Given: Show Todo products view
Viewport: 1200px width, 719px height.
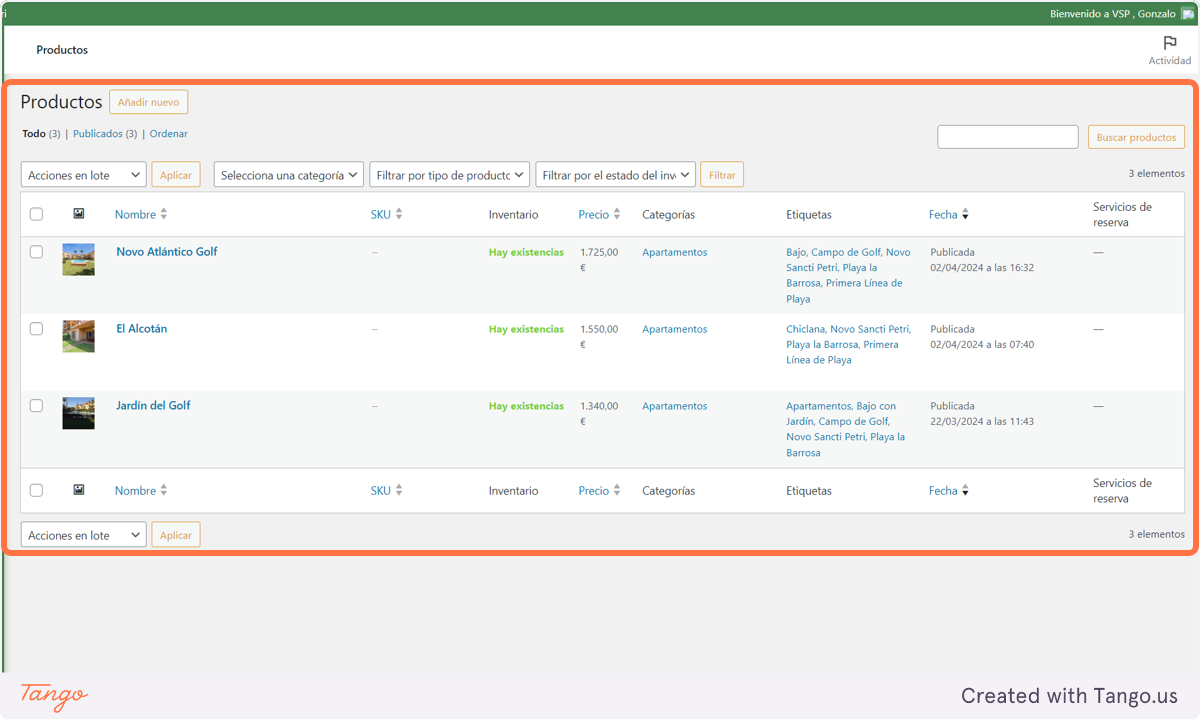Looking at the screenshot, I should click(34, 134).
